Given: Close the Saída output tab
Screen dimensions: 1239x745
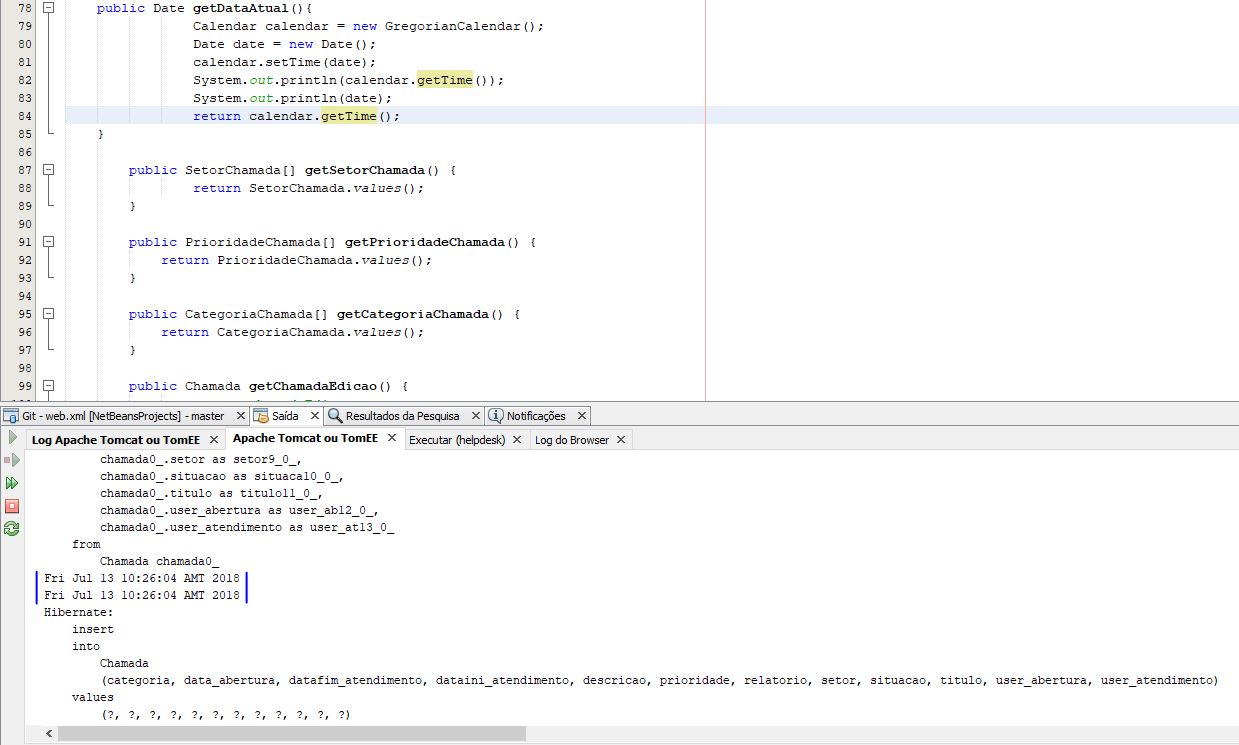Looking at the screenshot, I should coord(314,416).
